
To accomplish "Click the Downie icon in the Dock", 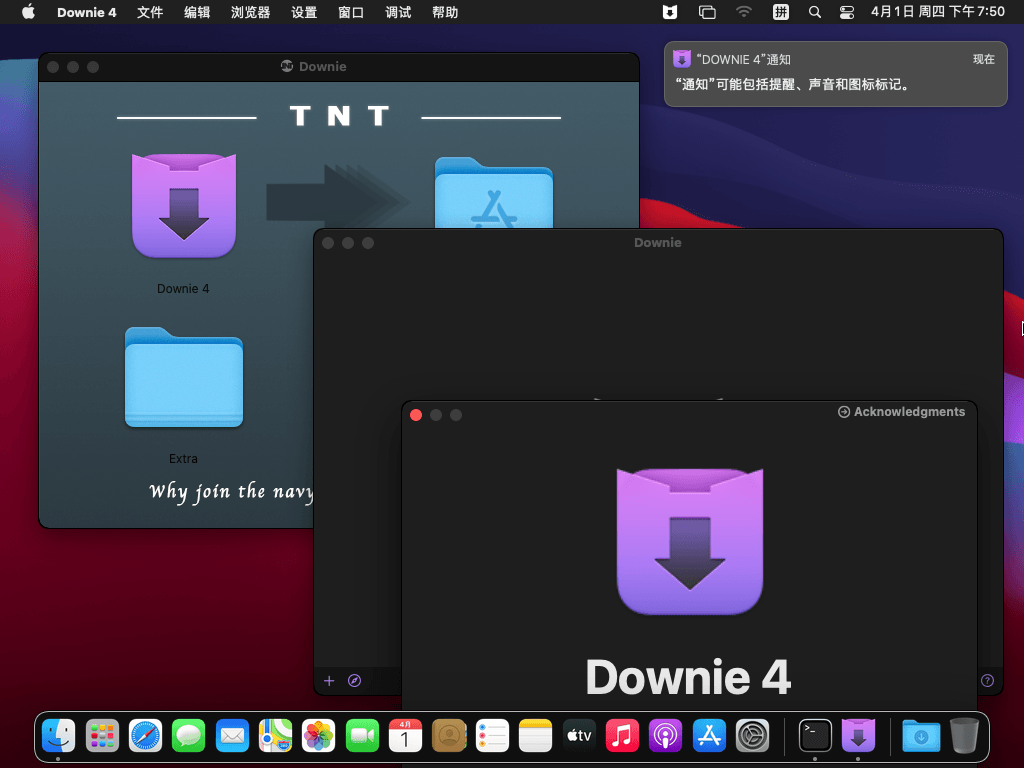I will 858,736.
